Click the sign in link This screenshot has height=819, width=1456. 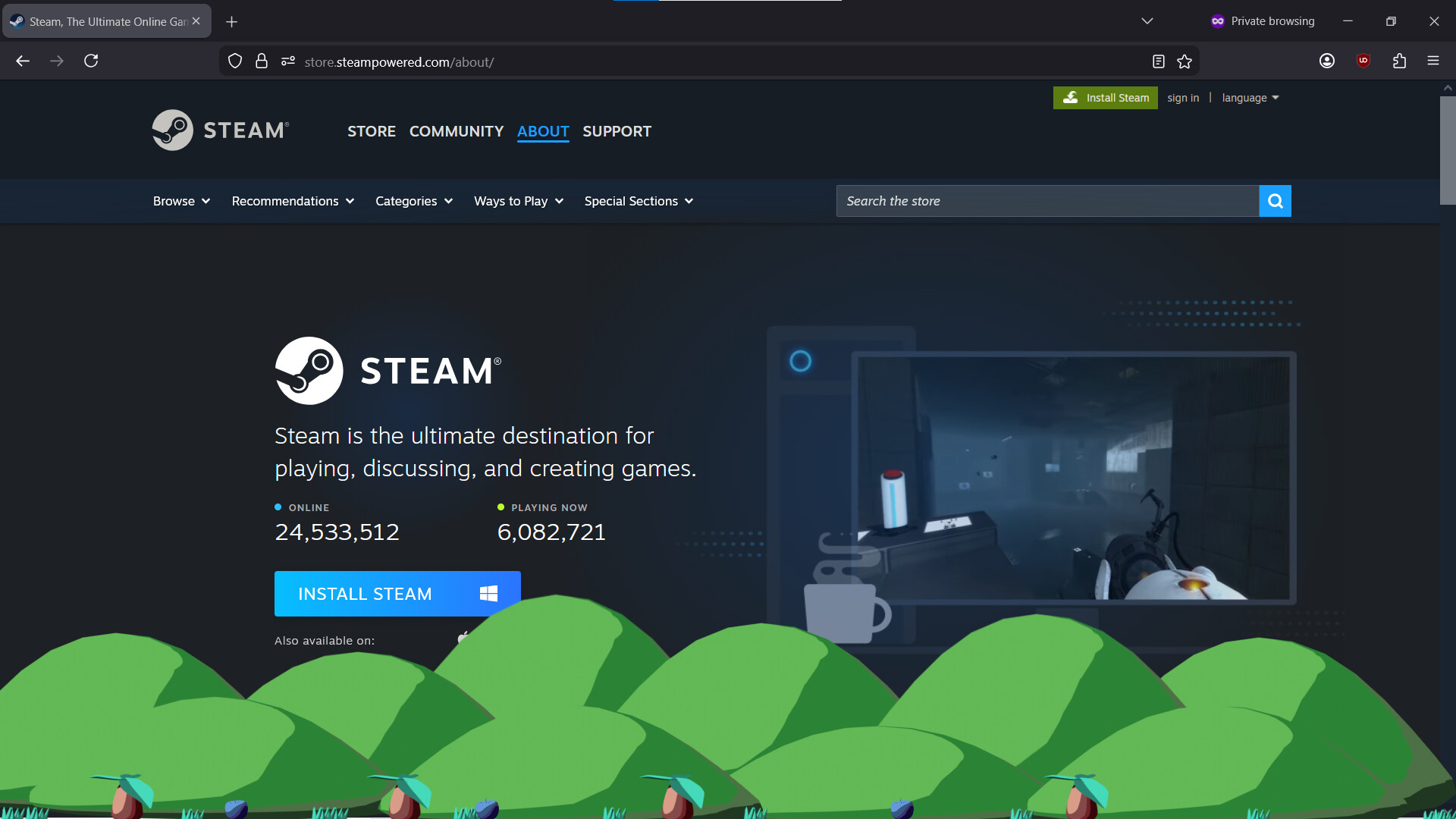point(1182,97)
